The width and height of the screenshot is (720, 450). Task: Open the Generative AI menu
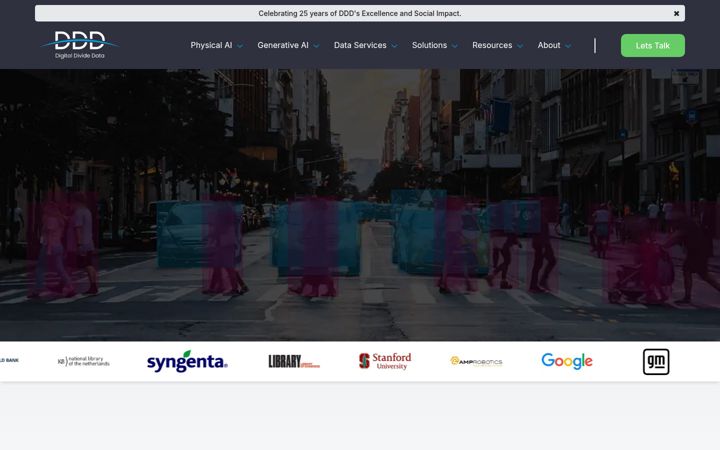click(x=283, y=45)
